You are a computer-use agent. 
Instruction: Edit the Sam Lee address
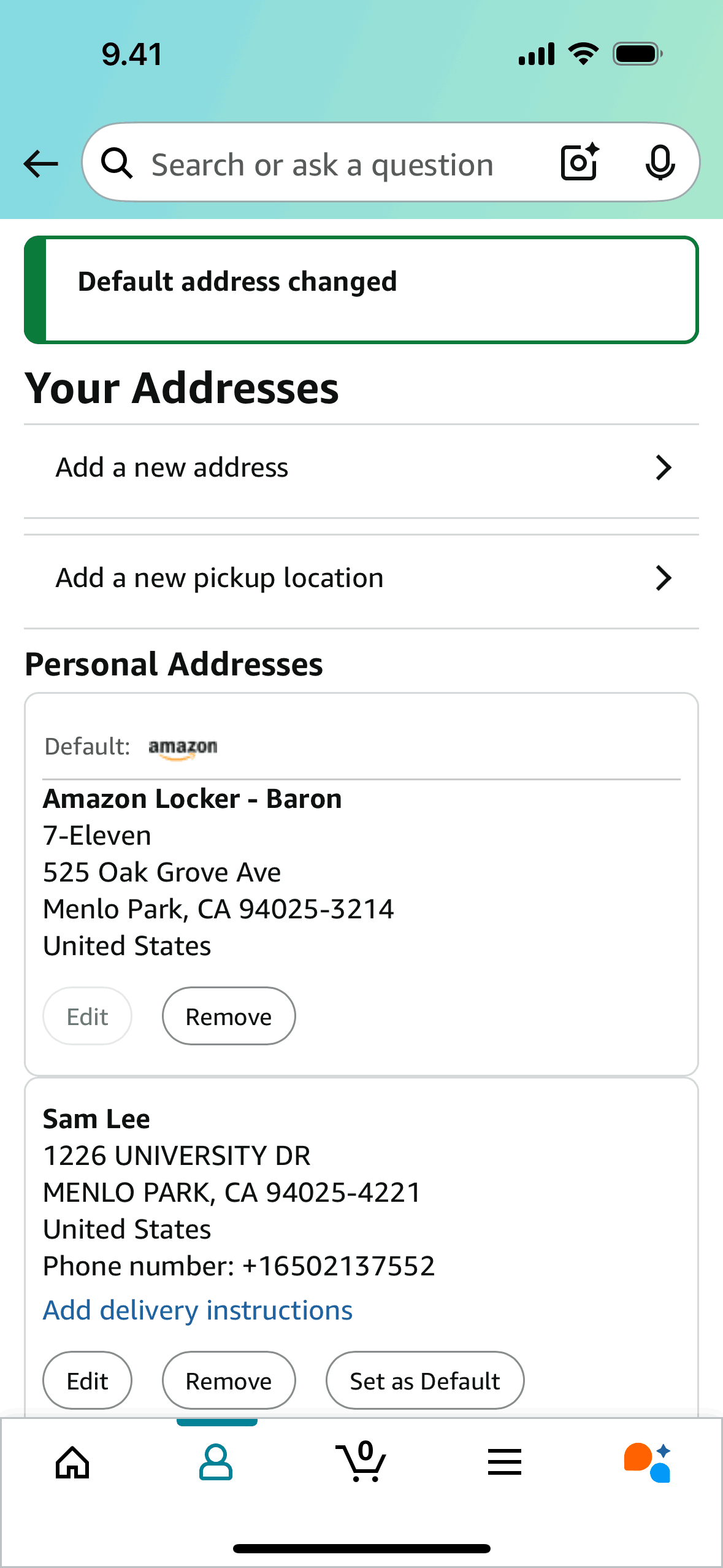click(87, 1381)
